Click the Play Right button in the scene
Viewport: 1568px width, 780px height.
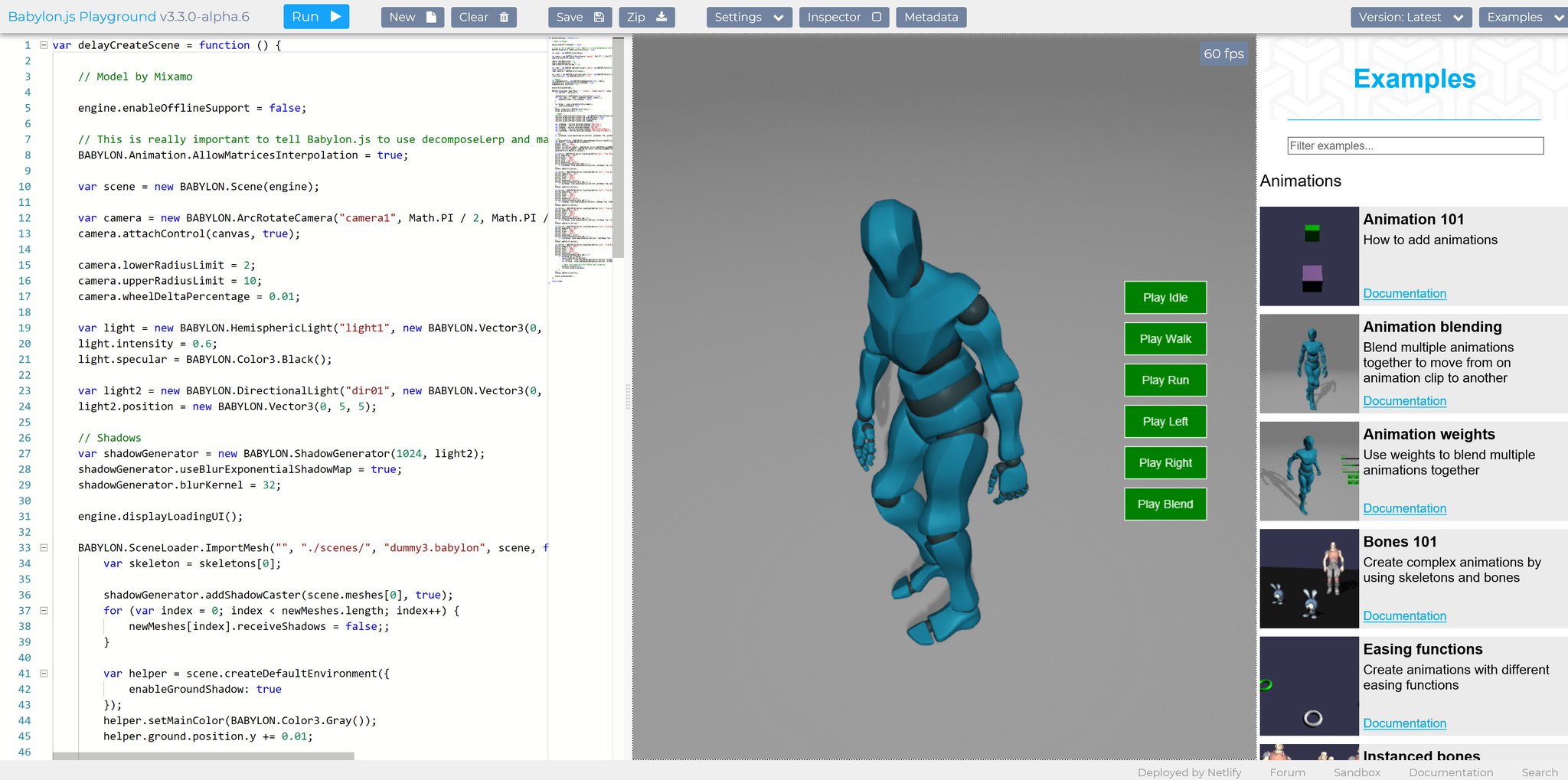1165,463
